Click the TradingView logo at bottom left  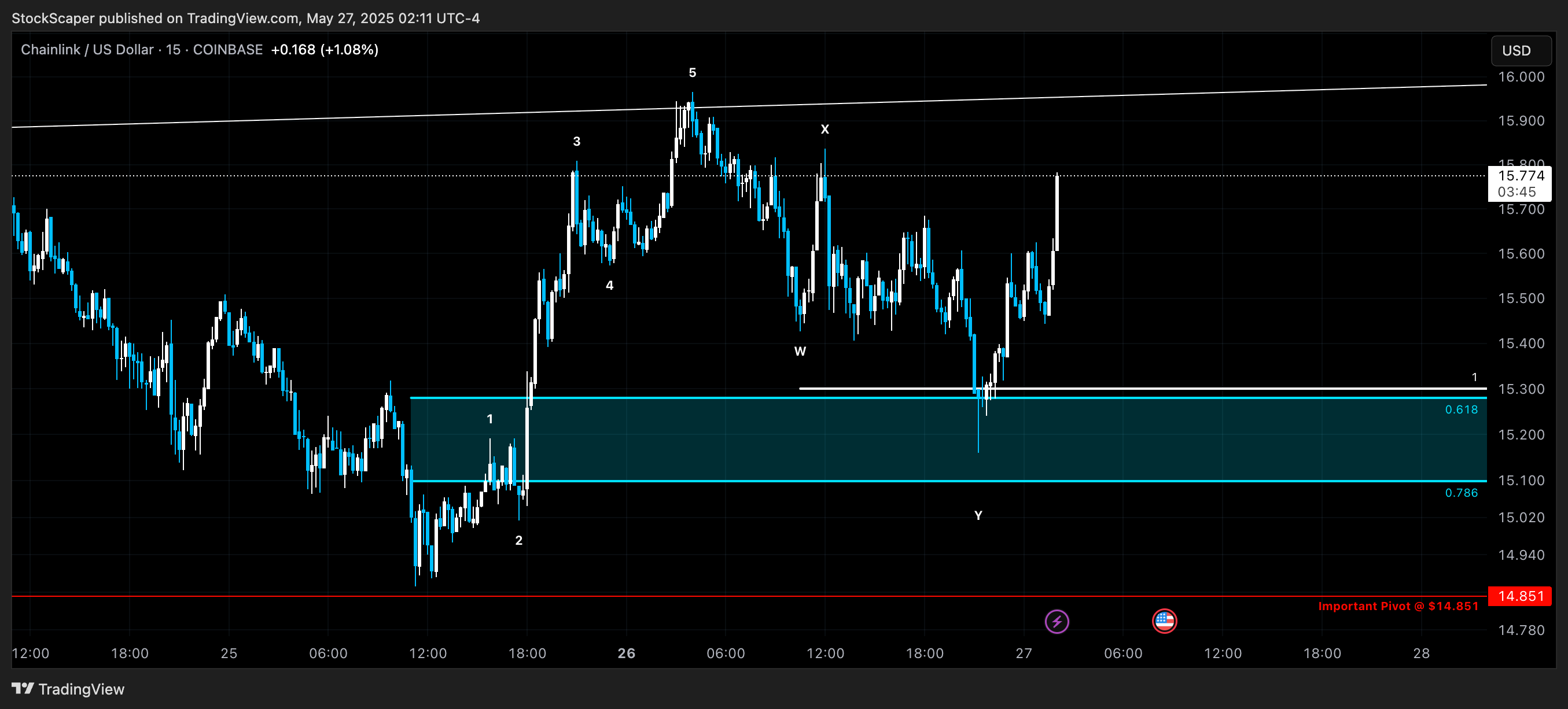click(x=68, y=689)
